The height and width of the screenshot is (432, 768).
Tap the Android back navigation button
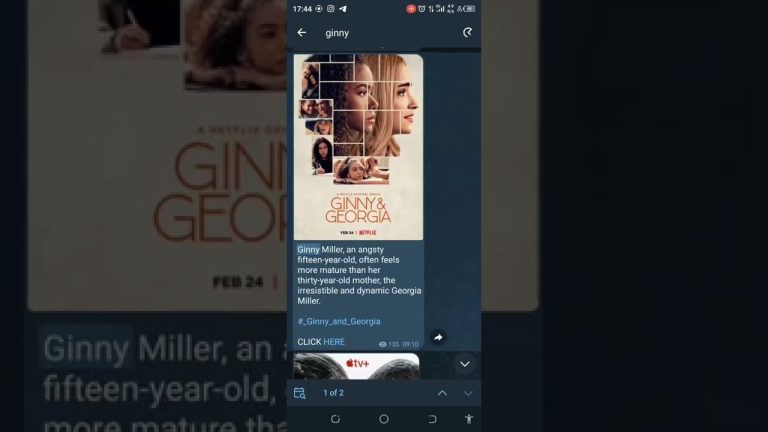(432, 419)
